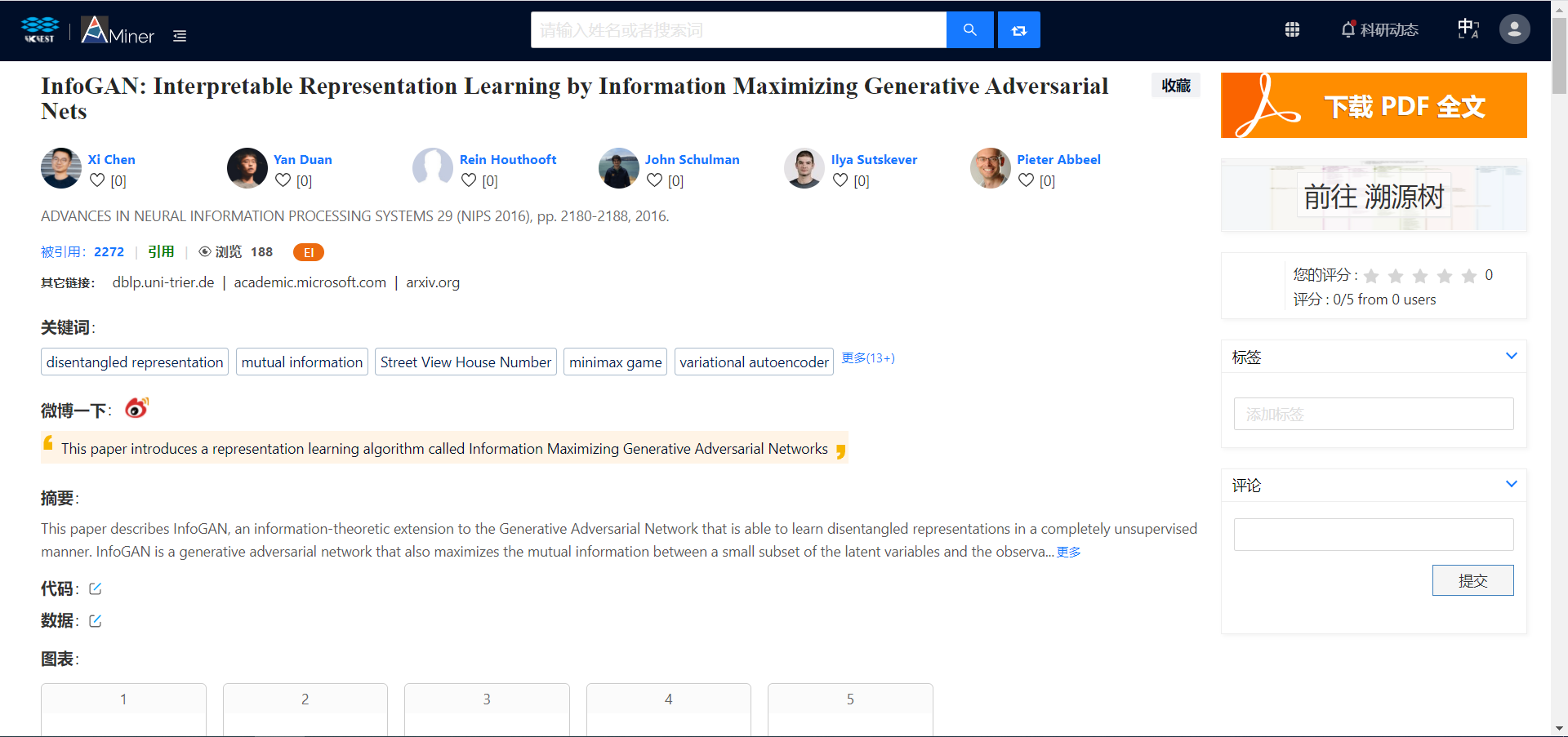Image resolution: width=1568 pixels, height=737 pixels.
Task: Click the scrollbar down arrow
Action: coord(1559,728)
